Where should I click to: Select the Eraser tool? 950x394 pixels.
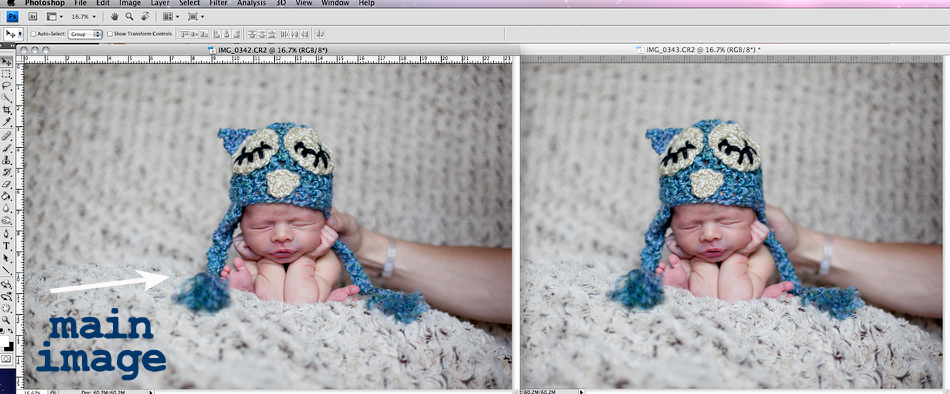click(x=7, y=183)
